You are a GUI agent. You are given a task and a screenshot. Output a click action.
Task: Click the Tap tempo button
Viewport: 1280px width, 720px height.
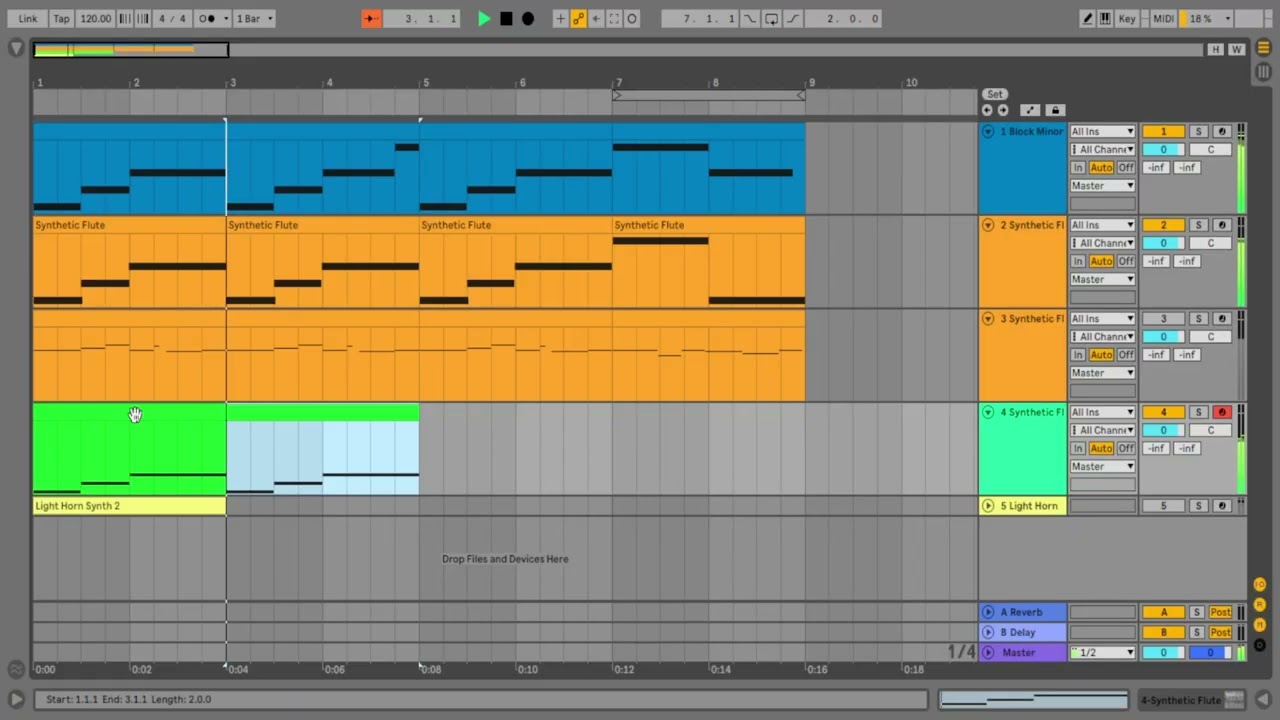61,18
